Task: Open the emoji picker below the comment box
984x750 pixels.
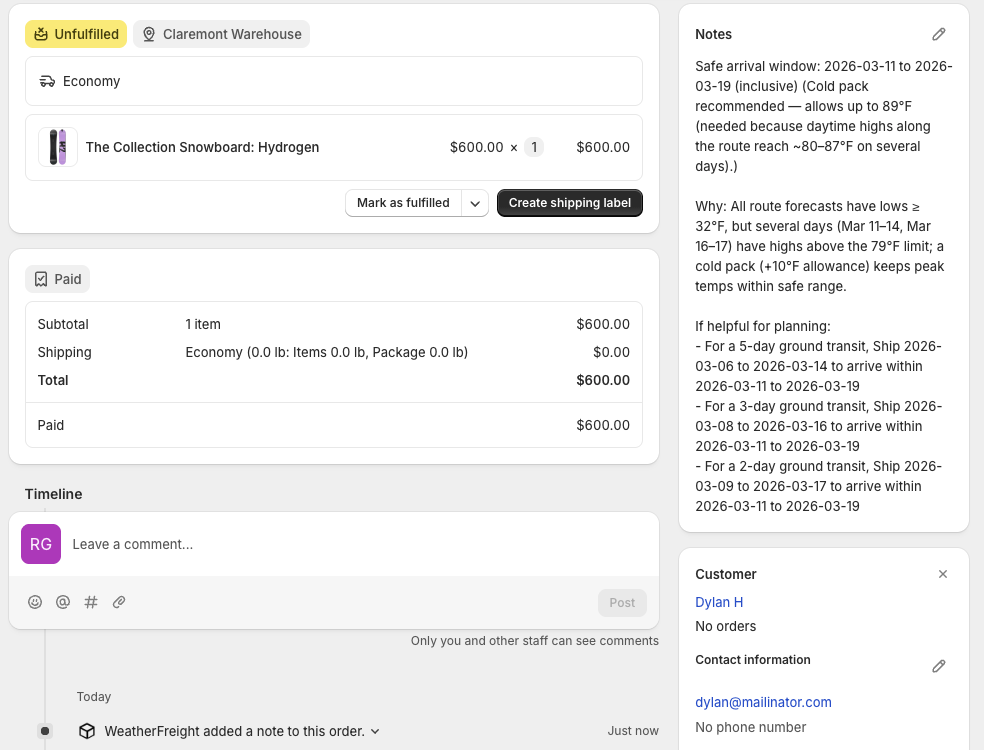Action: point(35,601)
